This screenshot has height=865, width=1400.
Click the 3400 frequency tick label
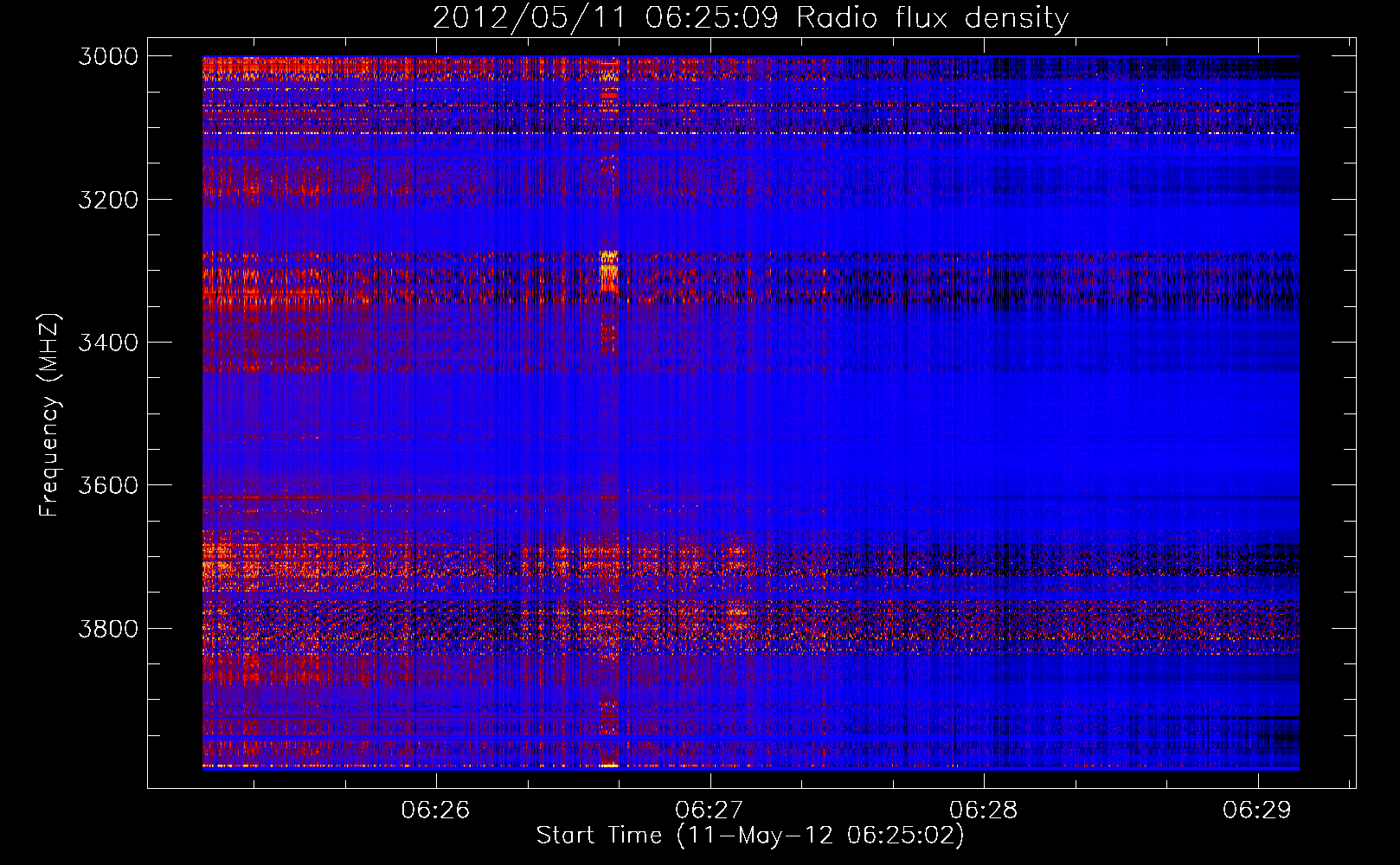click(x=108, y=343)
